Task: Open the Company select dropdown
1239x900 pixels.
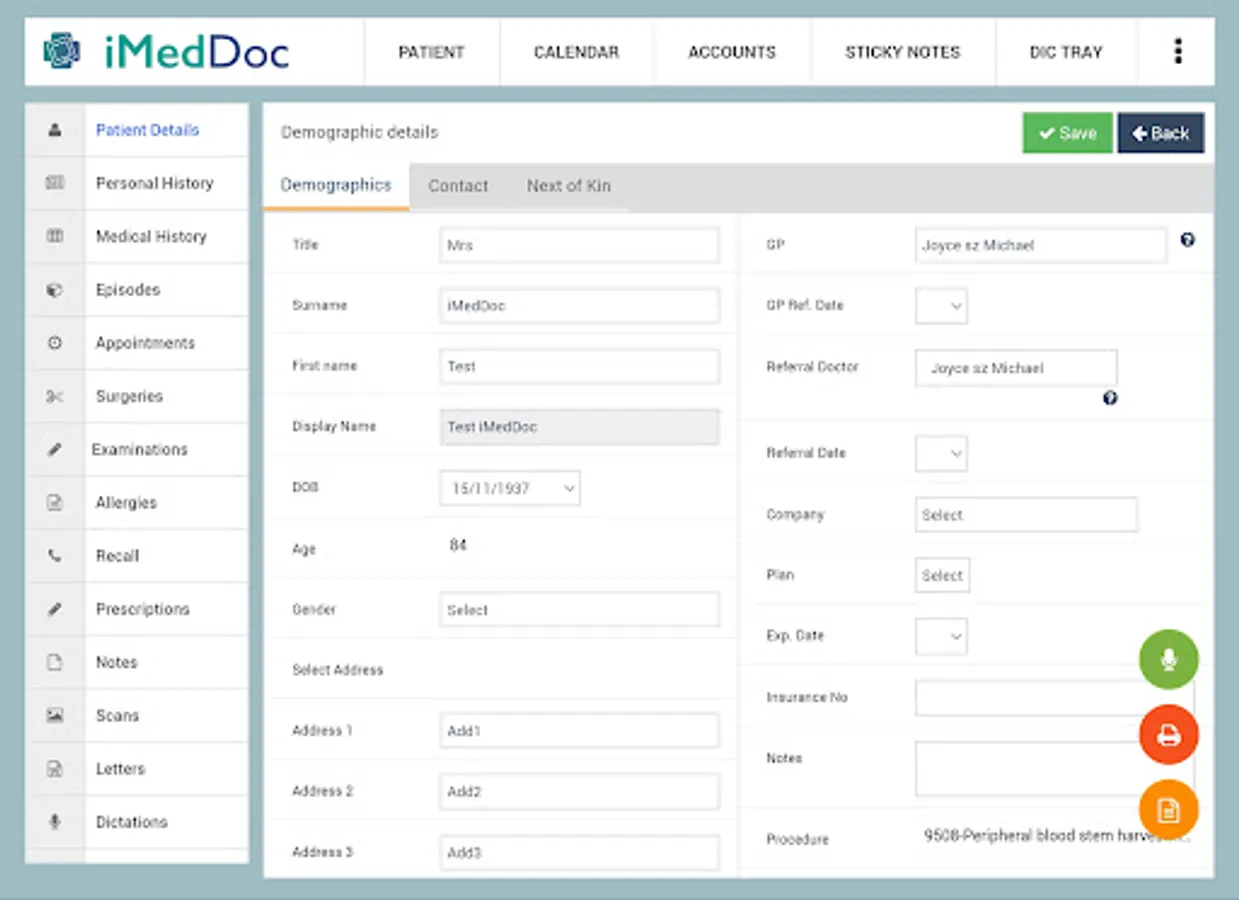Action: (1026, 515)
